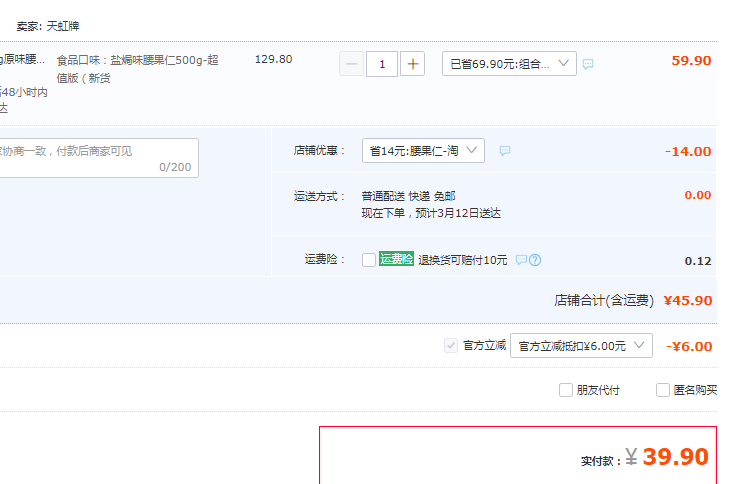
Task: Select the shipping fee 0.00
Action: [x=698, y=195]
